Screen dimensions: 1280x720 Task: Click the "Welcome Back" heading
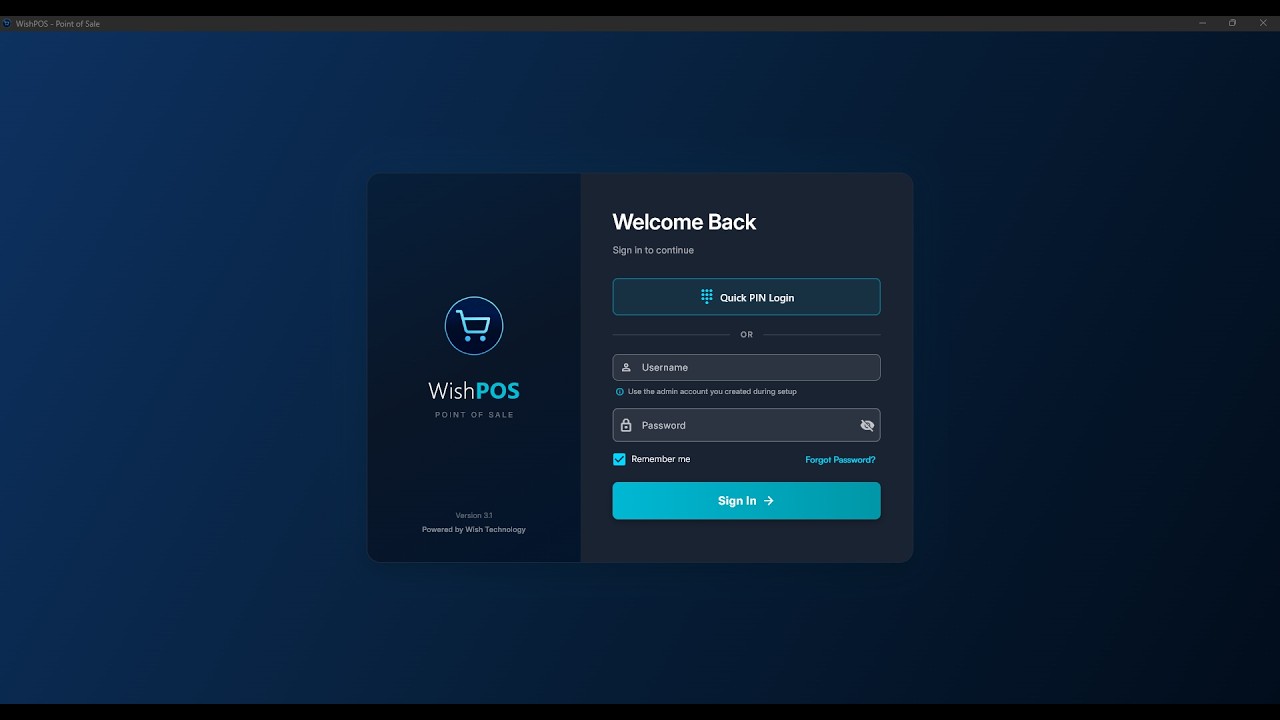(x=684, y=222)
